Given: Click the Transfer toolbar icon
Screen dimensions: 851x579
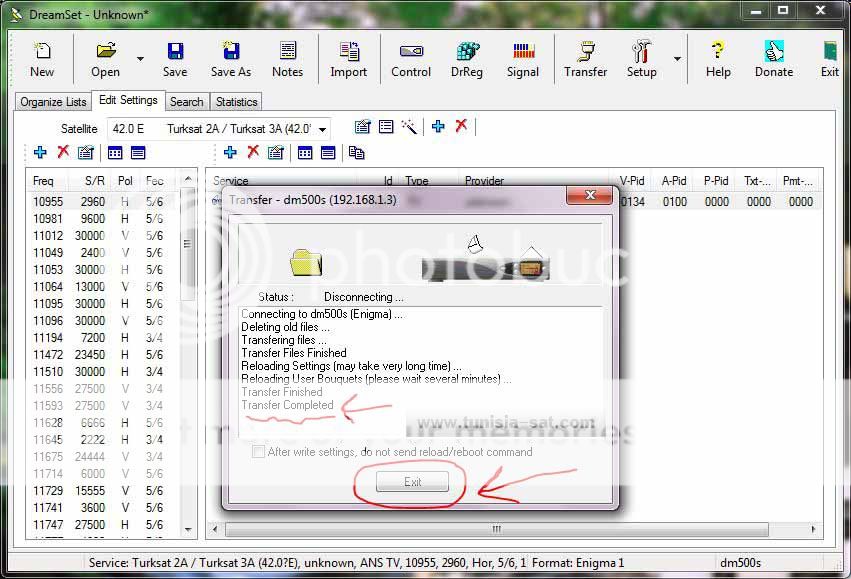Looking at the screenshot, I should tap(585, 59).
